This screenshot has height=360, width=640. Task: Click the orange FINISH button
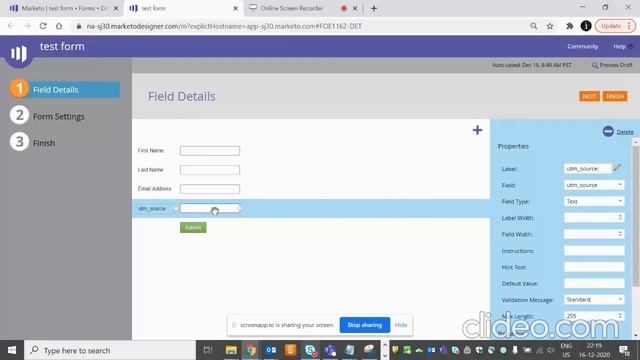[615, 96]
